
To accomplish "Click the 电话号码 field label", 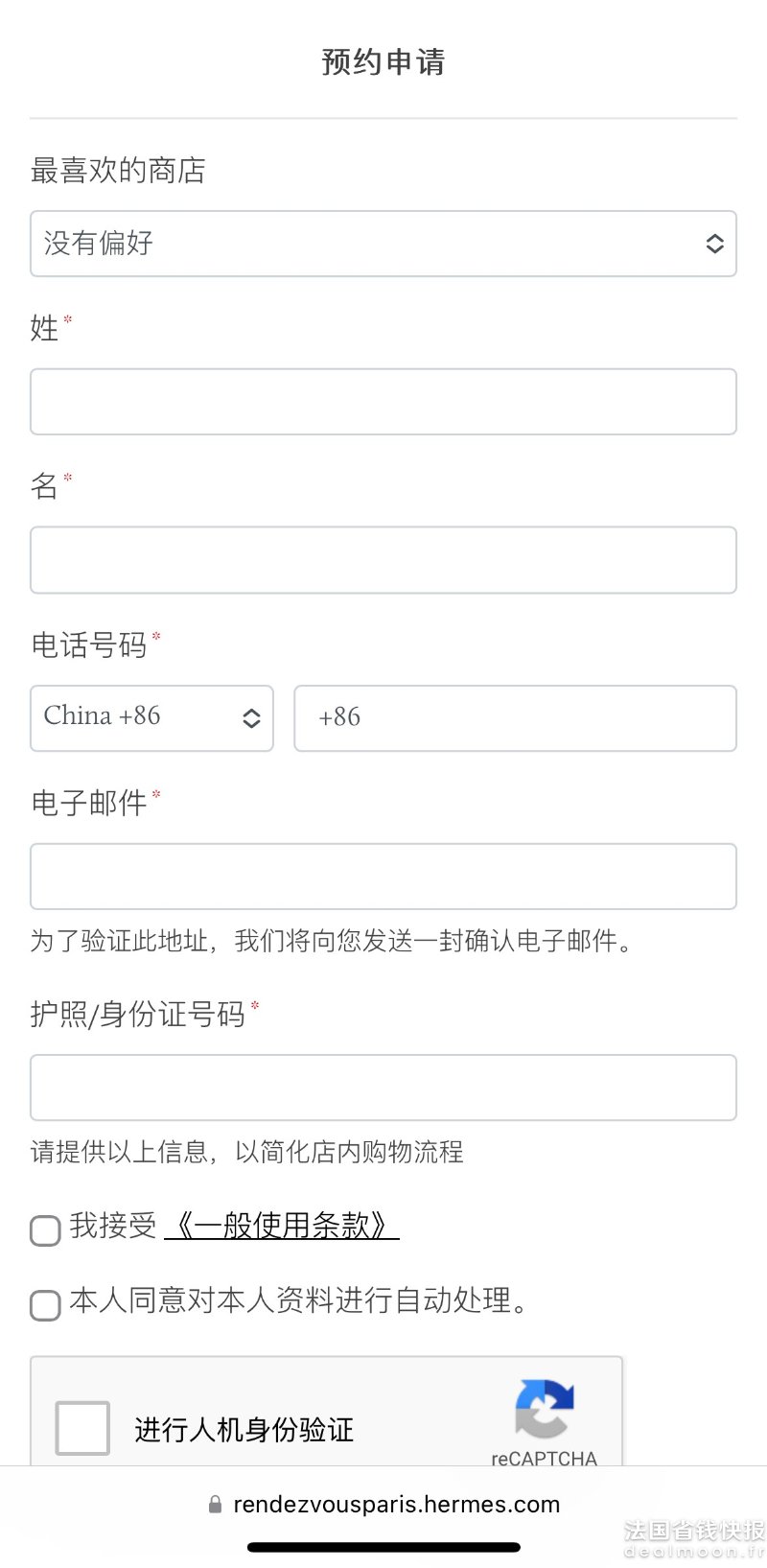I will (x=89, y=644).
